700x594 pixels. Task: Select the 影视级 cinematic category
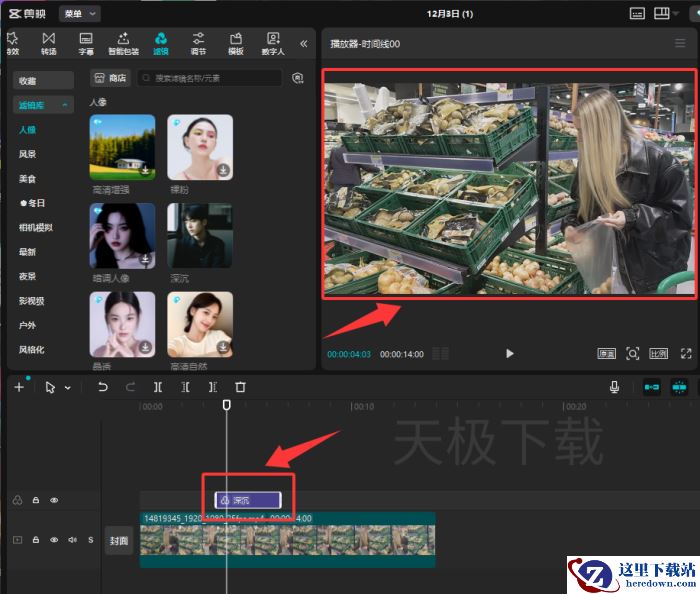tap(31, 301)
